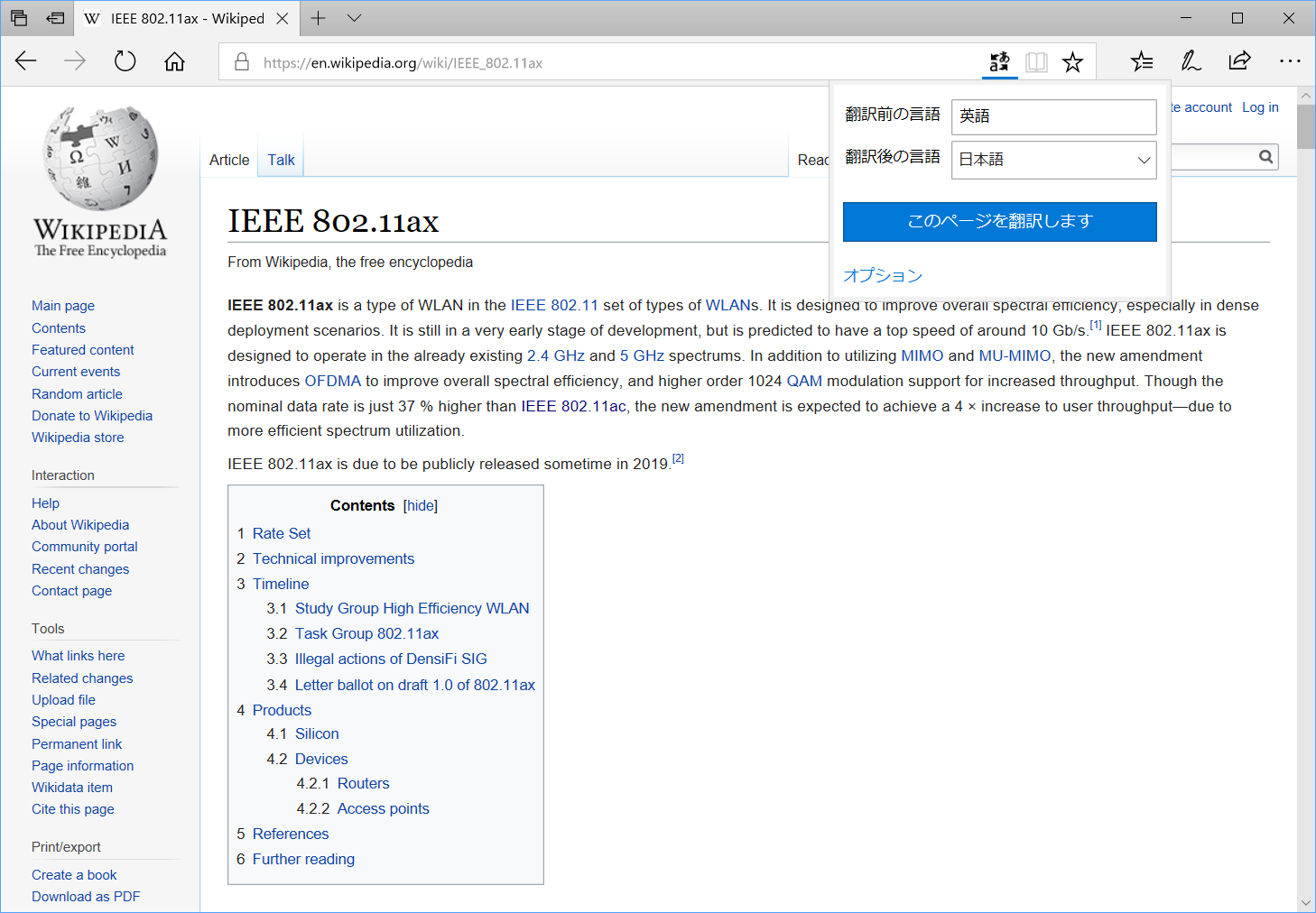Select the IEEE 802.11ax browser tab
1316x913 pixels.
click(188, 18)
